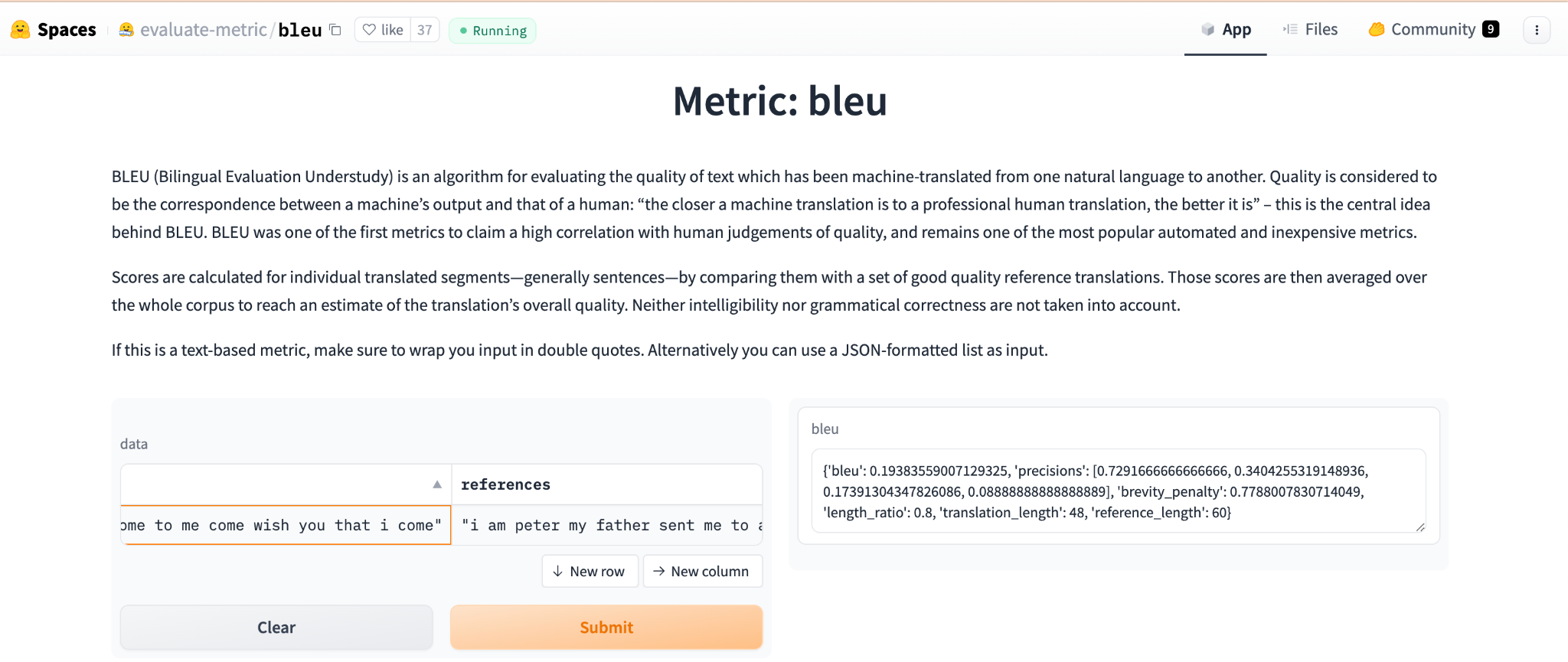The height and width of the screenshot is (662, 1568).
Task: Click the Files tab list icon
Action: click(x=1290, y=30)
